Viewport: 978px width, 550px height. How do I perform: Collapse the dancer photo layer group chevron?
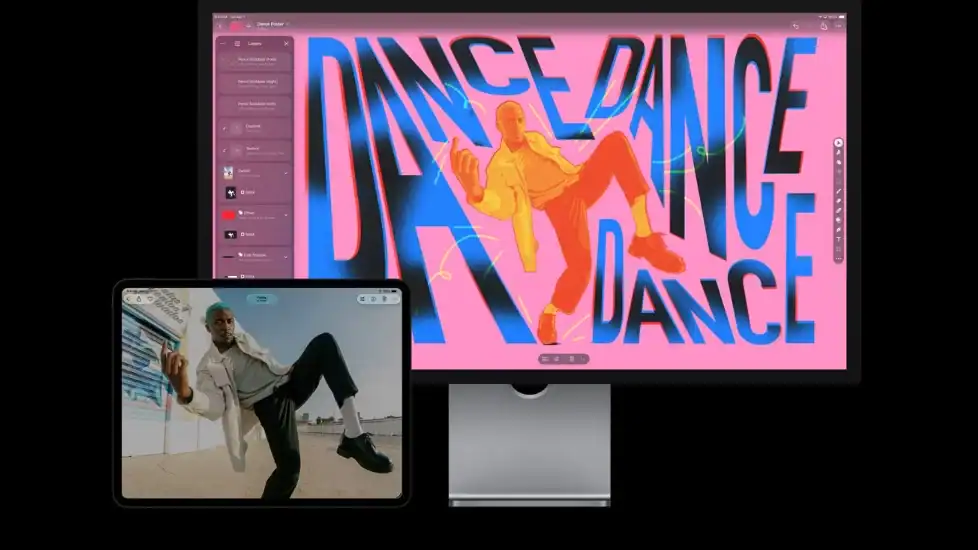[286, 173]
